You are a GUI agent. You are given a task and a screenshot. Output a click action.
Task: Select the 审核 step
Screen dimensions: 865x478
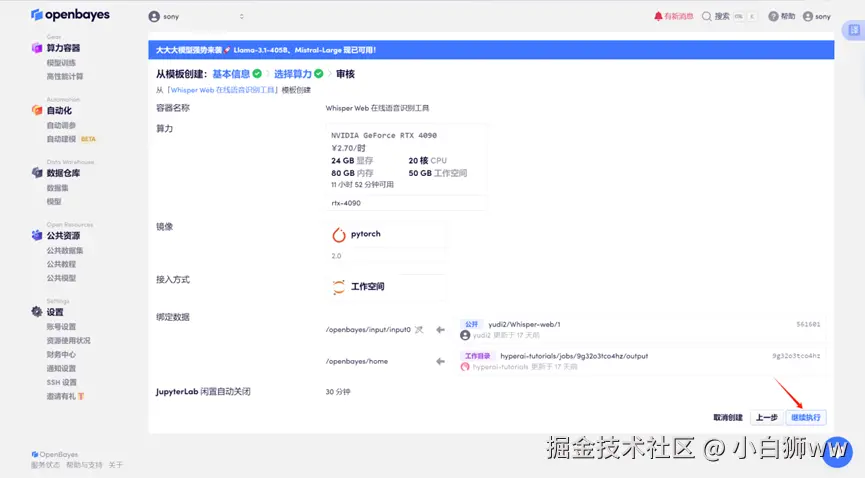(345, 74)
